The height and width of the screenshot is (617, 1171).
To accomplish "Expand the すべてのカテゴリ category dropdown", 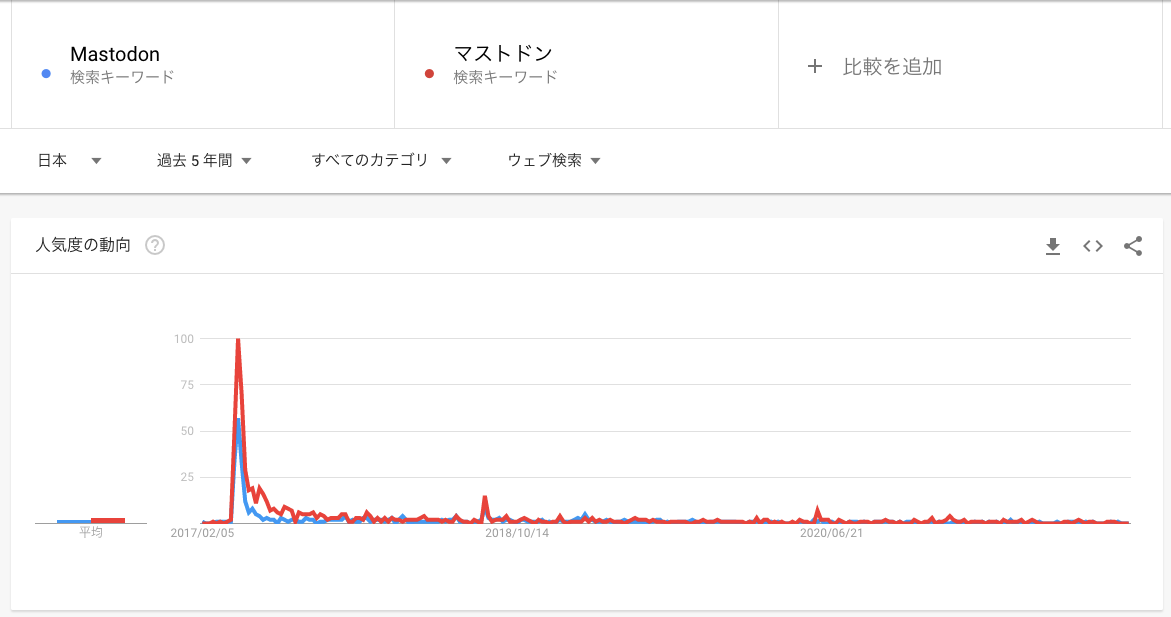I will (x=381, y=160).
